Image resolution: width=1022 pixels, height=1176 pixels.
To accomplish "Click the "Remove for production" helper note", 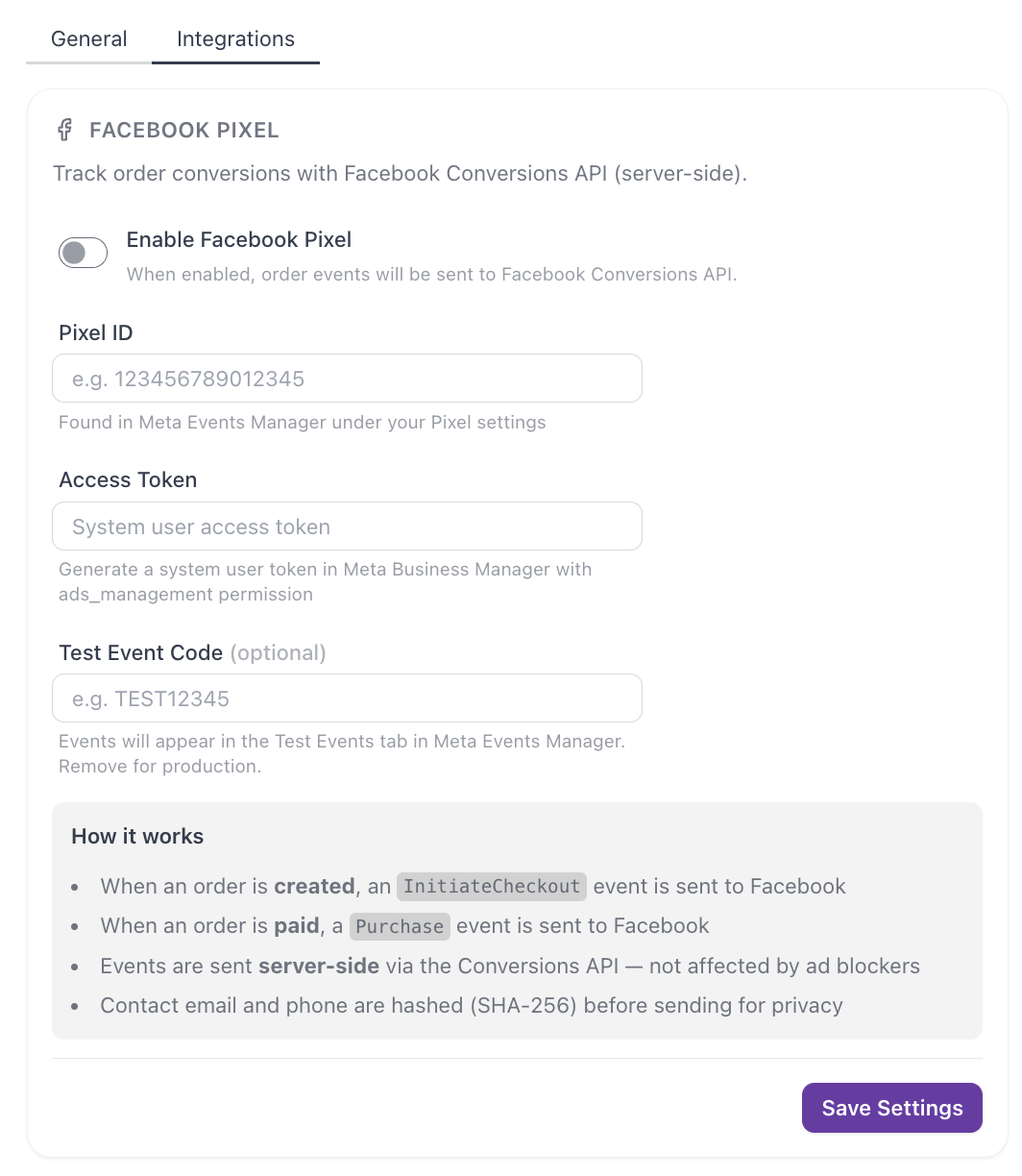I will pyautogui.click(x=159, y=767).
